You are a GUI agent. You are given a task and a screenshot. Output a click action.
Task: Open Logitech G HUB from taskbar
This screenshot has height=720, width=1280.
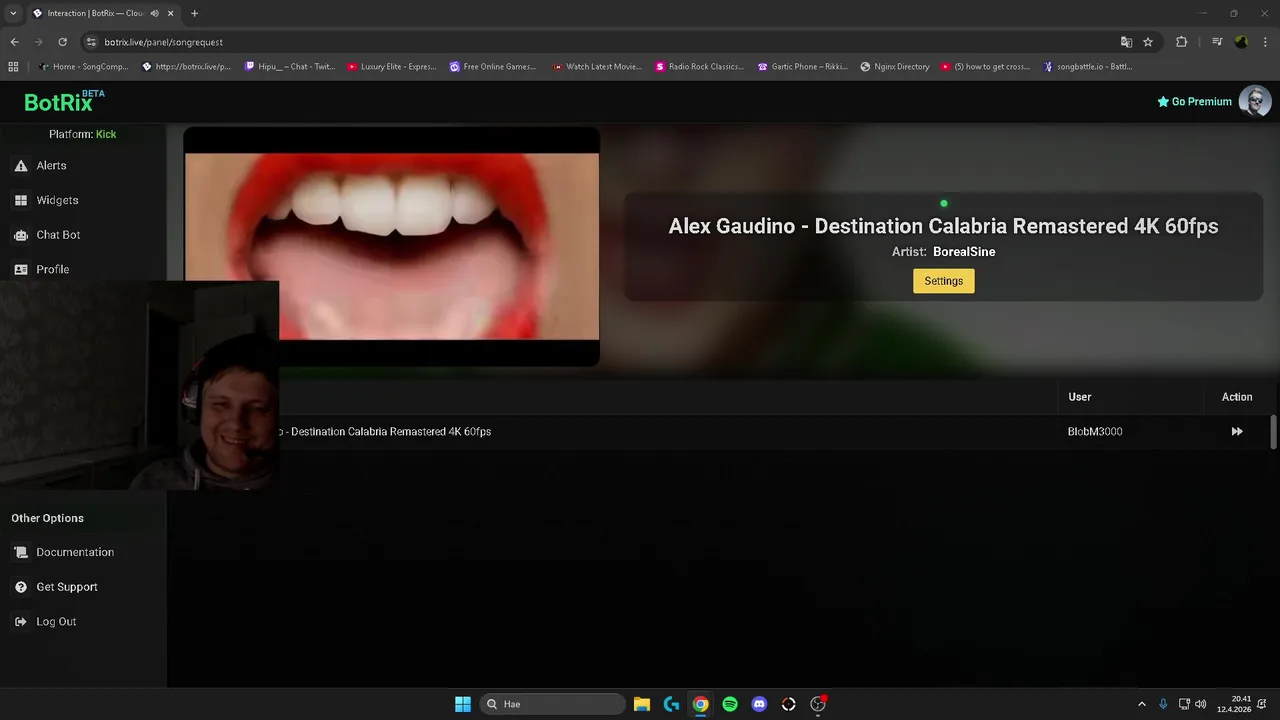(671, 704)
